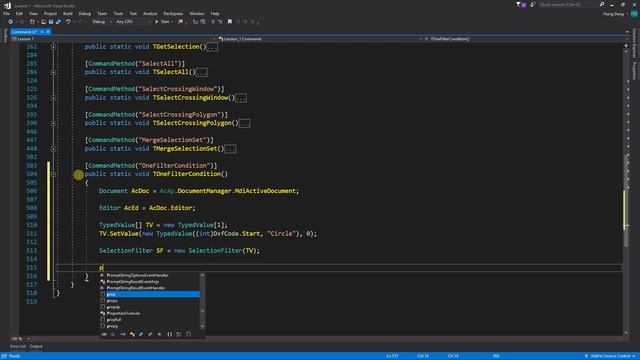Click the Navigate Backward toolbar icon

11,22
